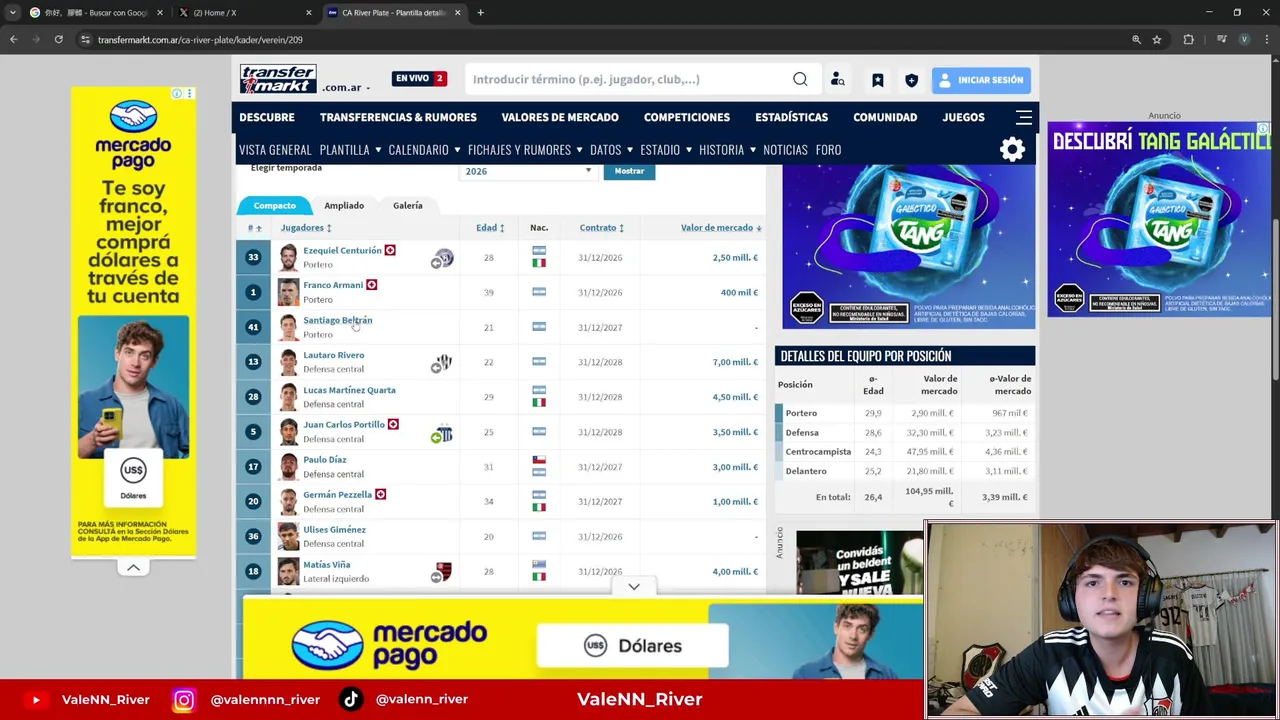Click the magnifier search icon in search bar

(x=800, y=79)
